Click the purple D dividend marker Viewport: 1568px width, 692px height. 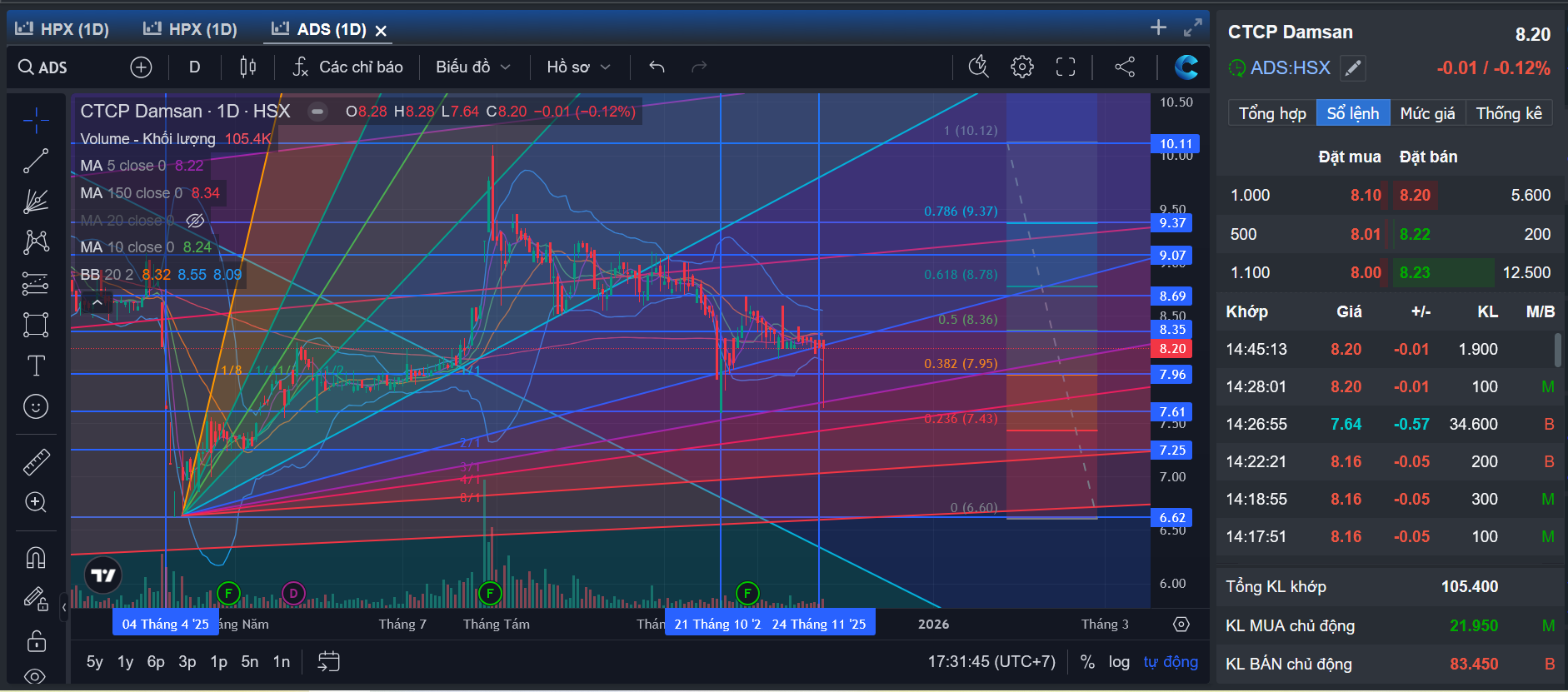292,594
